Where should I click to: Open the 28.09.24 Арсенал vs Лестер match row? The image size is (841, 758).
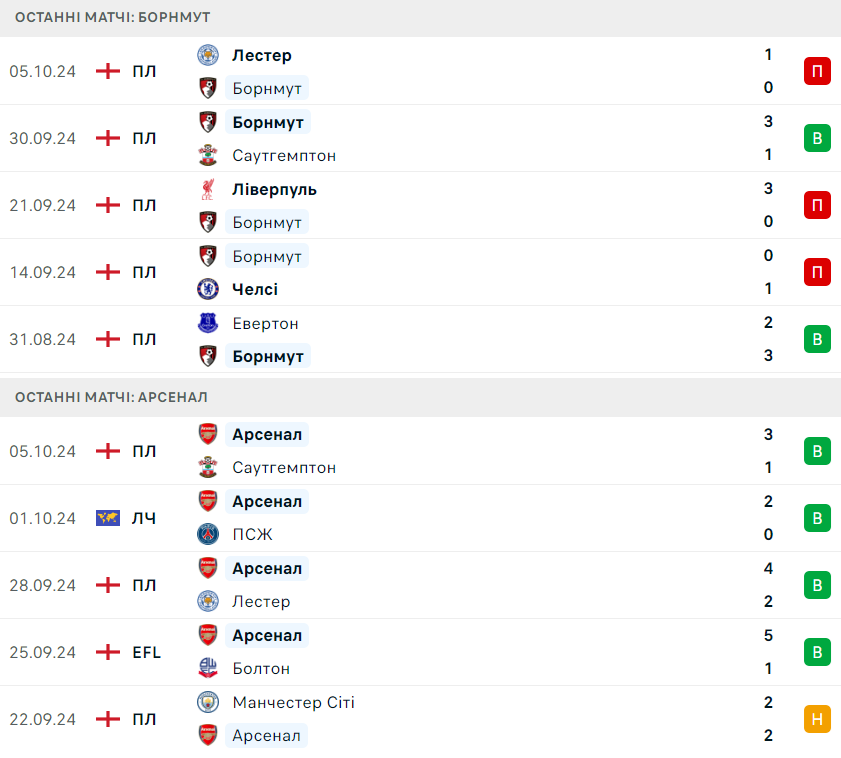coord(420,585)
